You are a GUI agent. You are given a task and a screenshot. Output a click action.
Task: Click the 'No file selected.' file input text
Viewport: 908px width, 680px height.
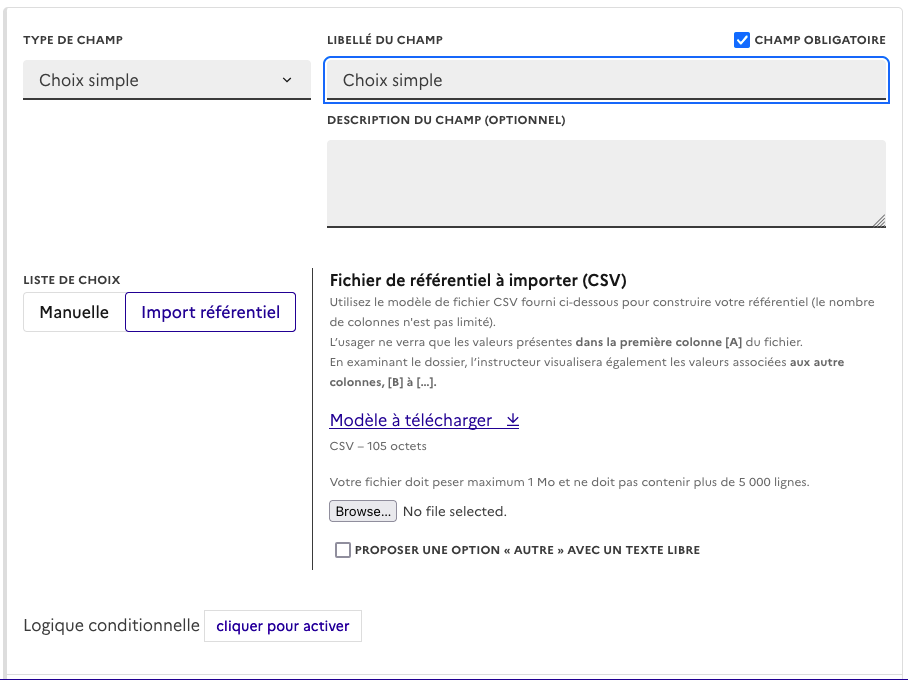[x=455, y=511]
